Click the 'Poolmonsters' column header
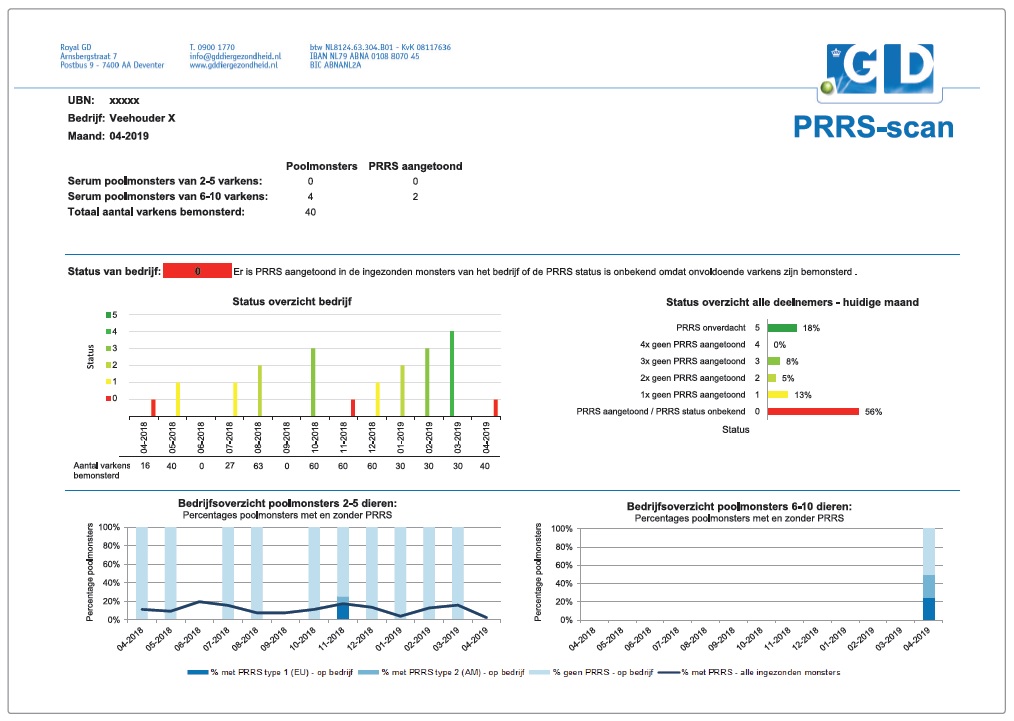 321,166
